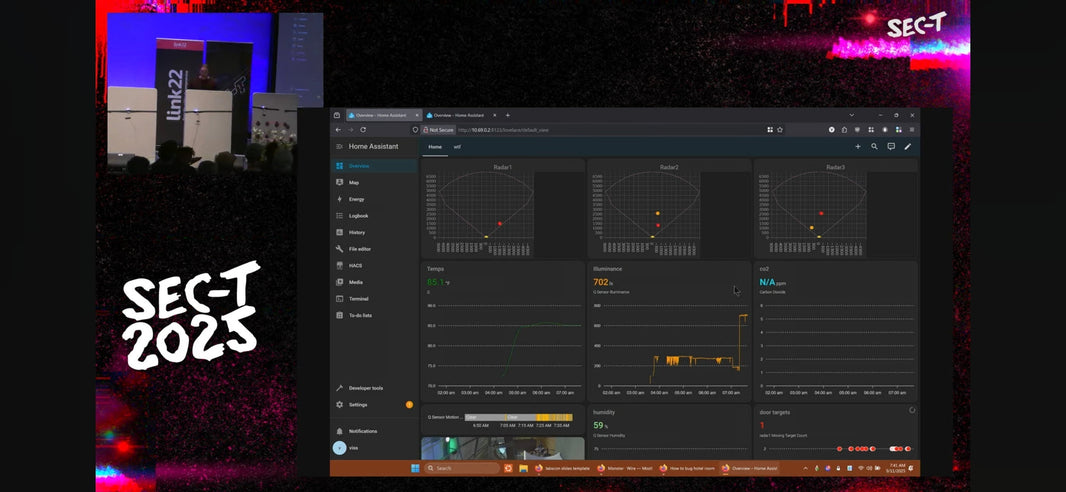Image resolution: width=1066 pixels, height=492 pixels.
Task: Click the dashboard search magnifier icon
Action: [x=874, y=147]
